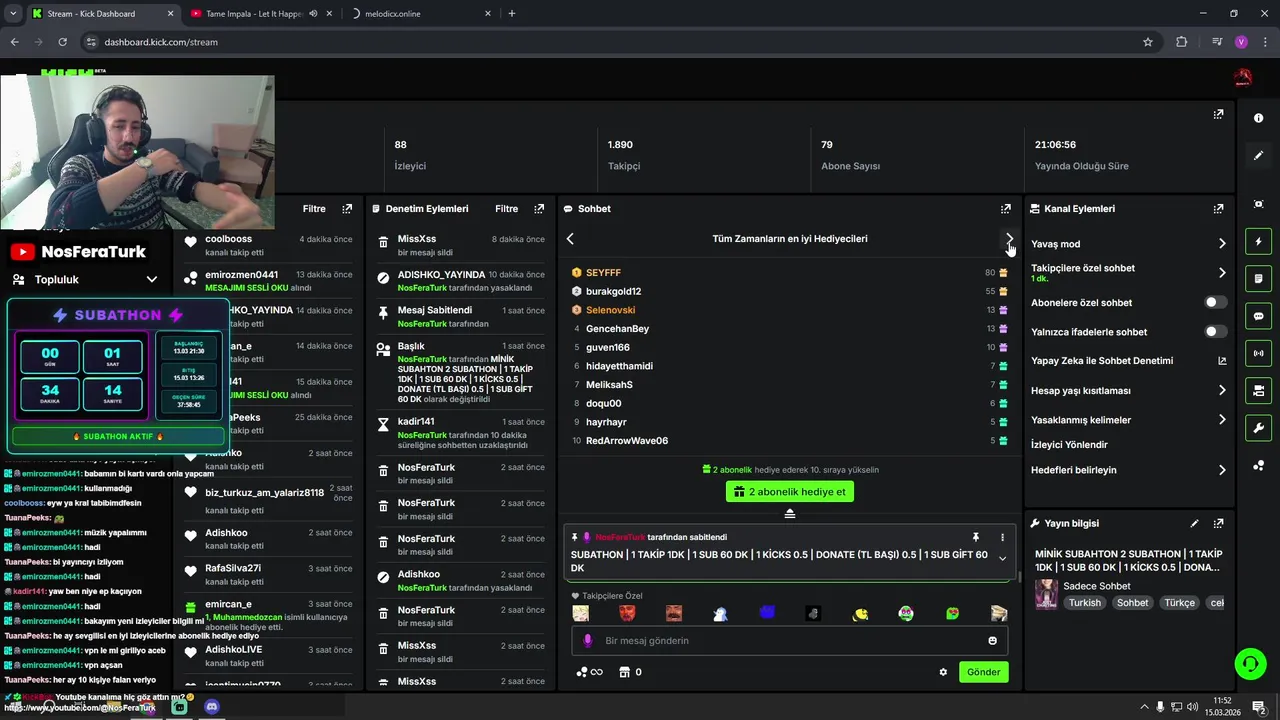The image size is (1280, 720).
Task: Click in the Bir mesaj gönderin field
Action: pos(790,641)
